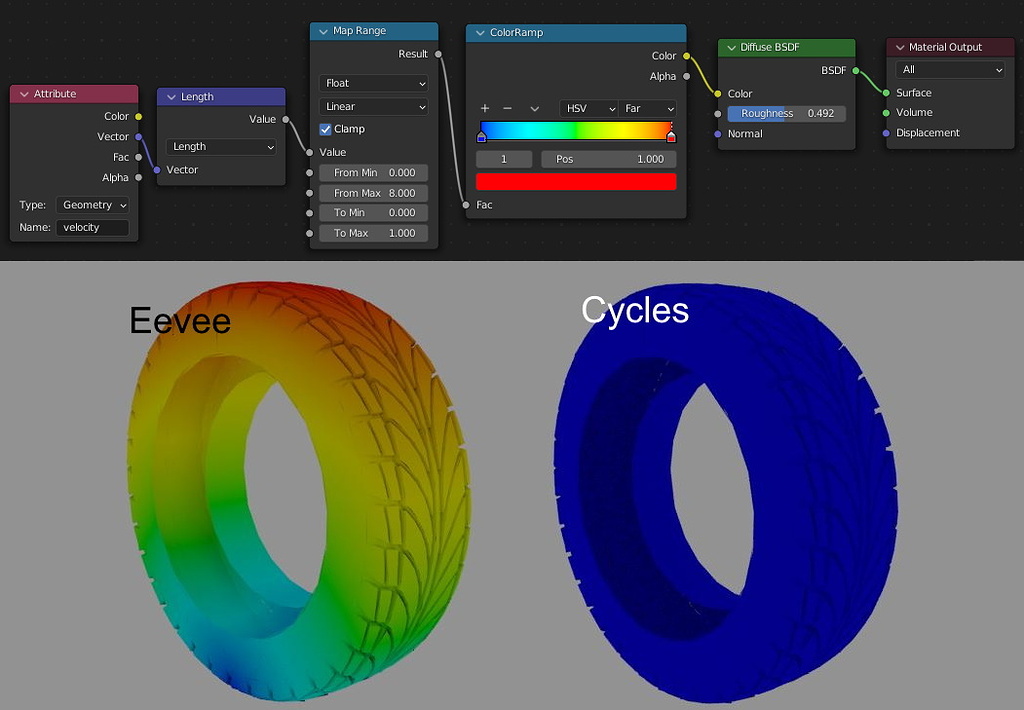Click the rainbow gradient bar

tap(576, 130)
